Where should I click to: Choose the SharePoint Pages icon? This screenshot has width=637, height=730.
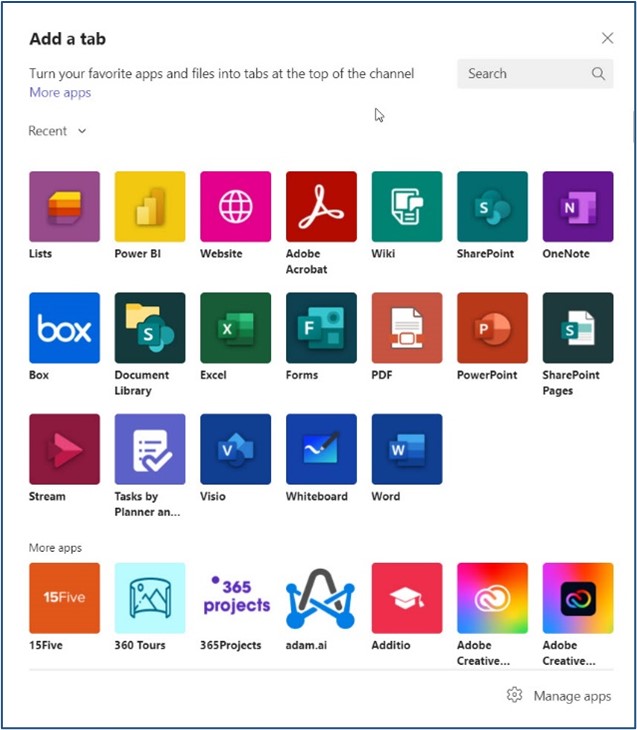[x=578, y=328]
